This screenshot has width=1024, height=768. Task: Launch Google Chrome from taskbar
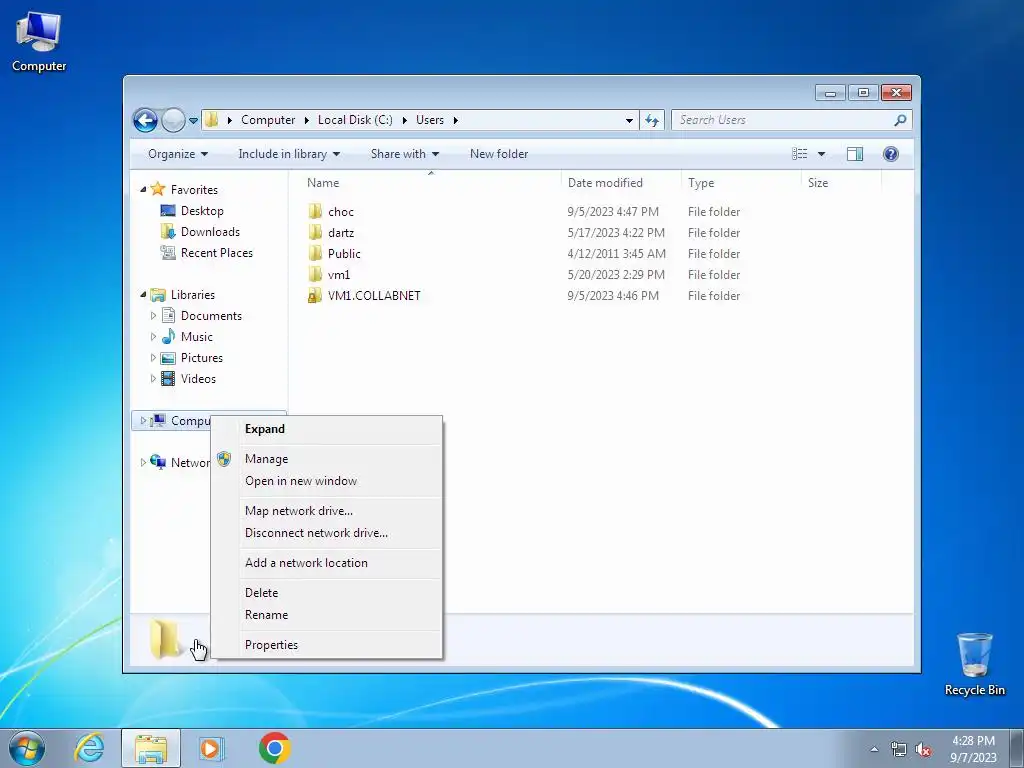pyautogui.click(x=274, y=748)
